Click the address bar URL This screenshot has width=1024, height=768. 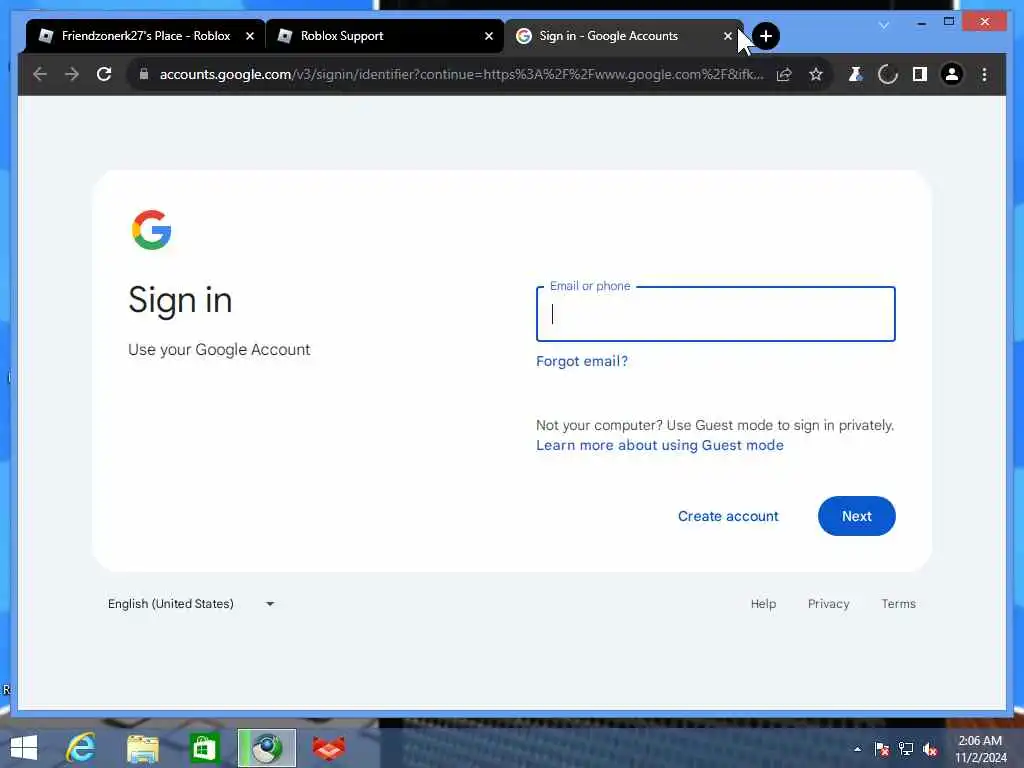tap(461, 74)
